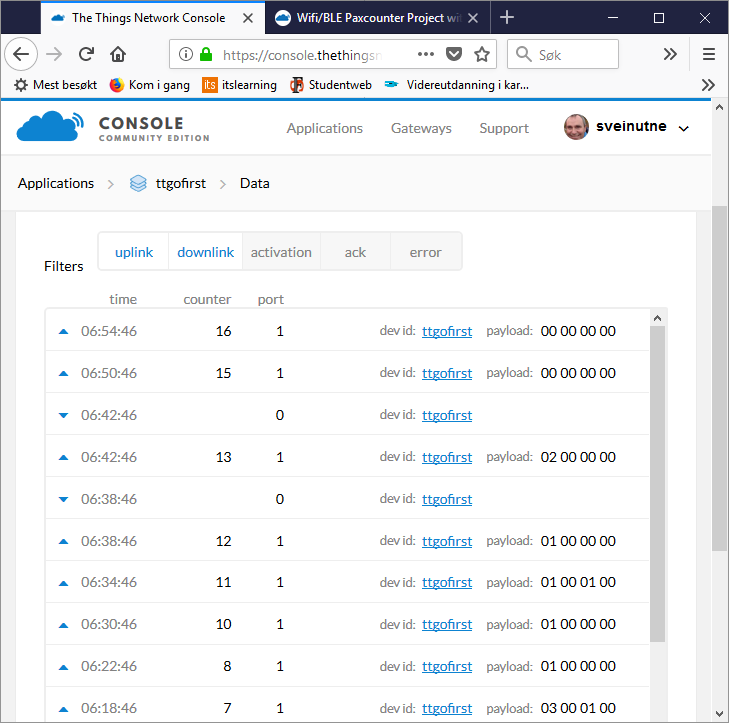Go to Applications breadcrumb
This screenshot has height=723, width=729.
click(56, 183)
